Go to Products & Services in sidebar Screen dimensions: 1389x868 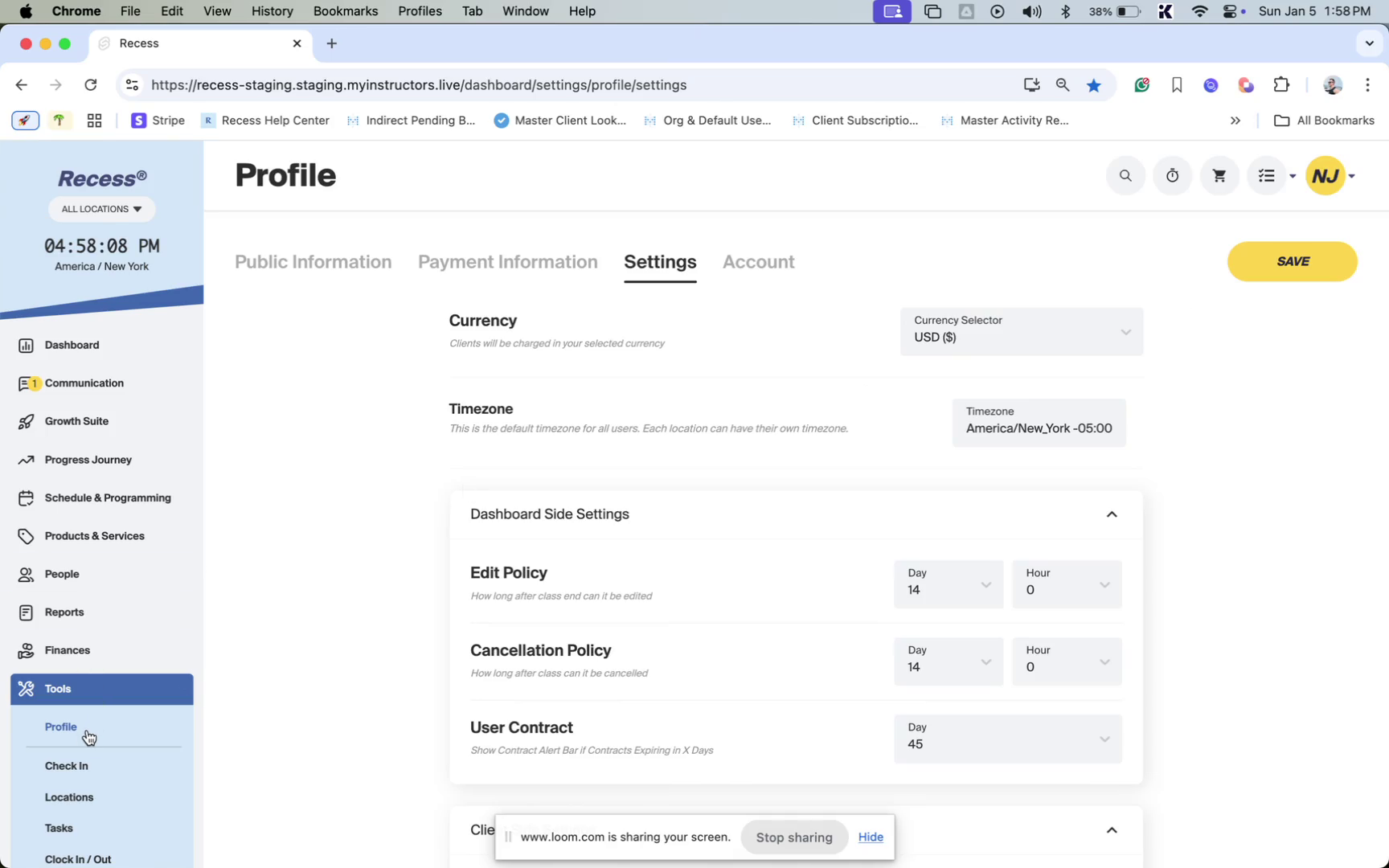(94, 536)
